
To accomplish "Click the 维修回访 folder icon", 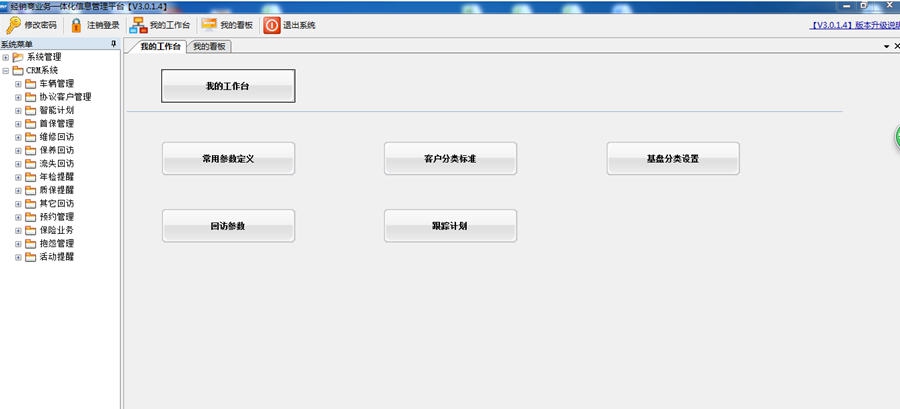I will coord(30,137).
